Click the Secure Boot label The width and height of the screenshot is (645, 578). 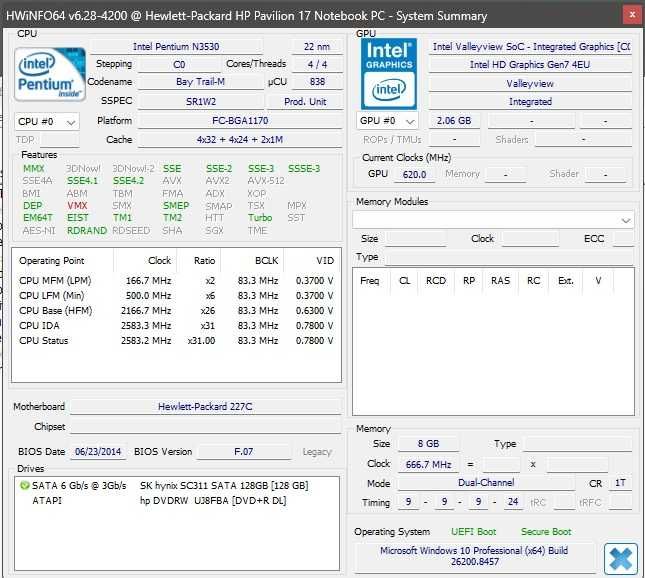coord(546,532)
